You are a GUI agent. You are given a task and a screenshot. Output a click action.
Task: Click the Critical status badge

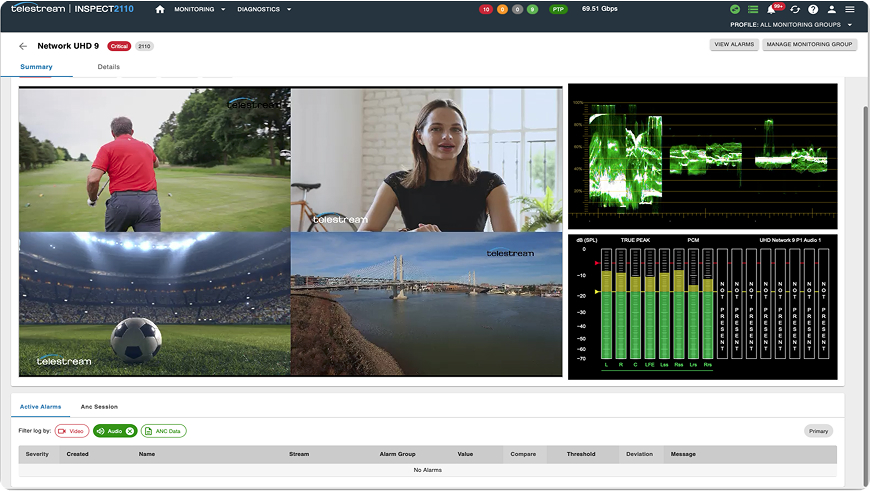pos(119,46)
